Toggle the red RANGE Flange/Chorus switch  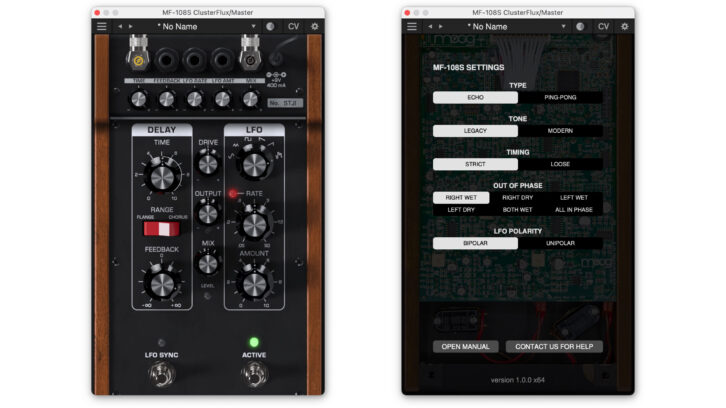161,229
